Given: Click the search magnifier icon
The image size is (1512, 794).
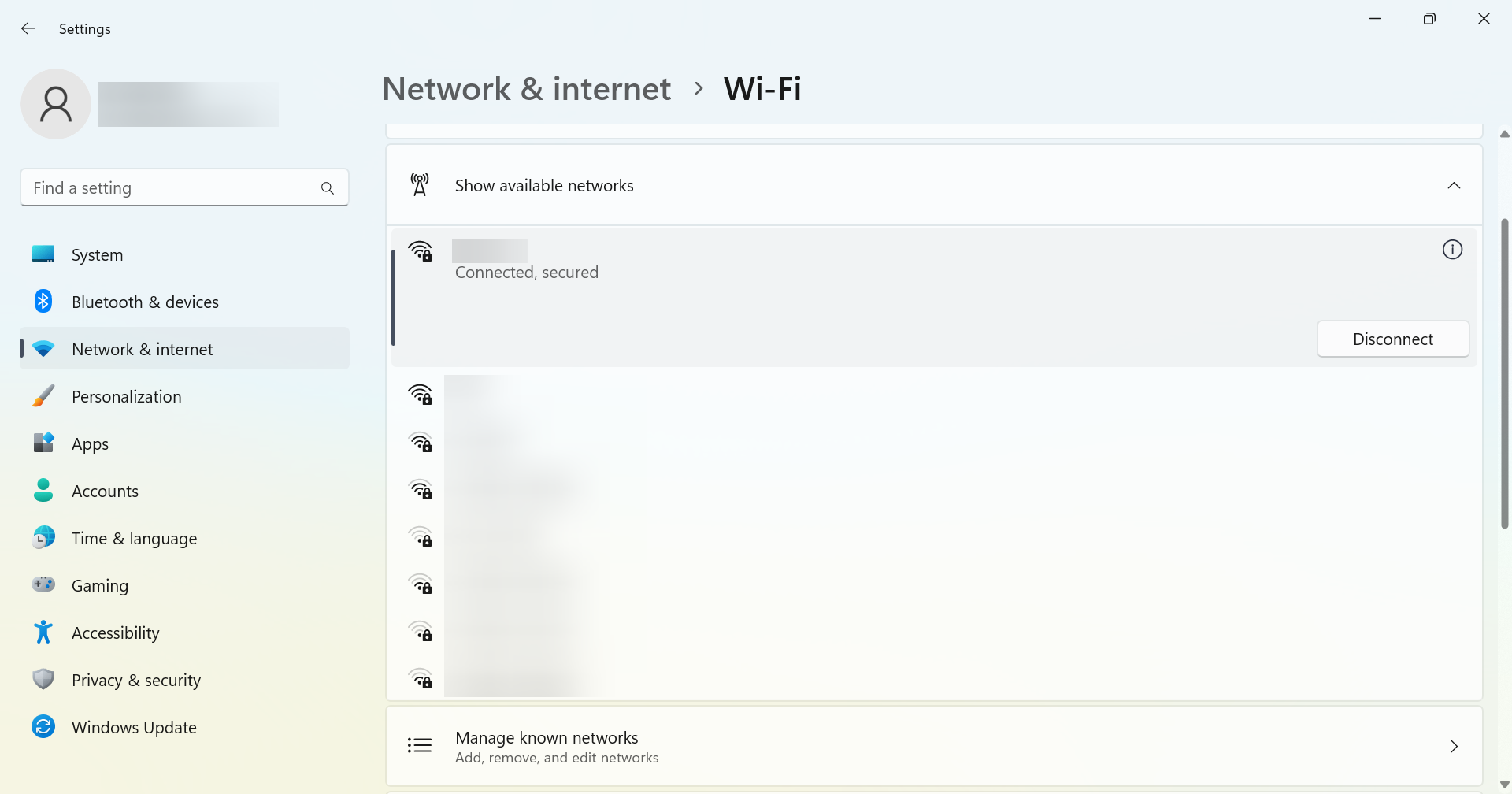Looking at the screenshot, I should pos(328,188).
